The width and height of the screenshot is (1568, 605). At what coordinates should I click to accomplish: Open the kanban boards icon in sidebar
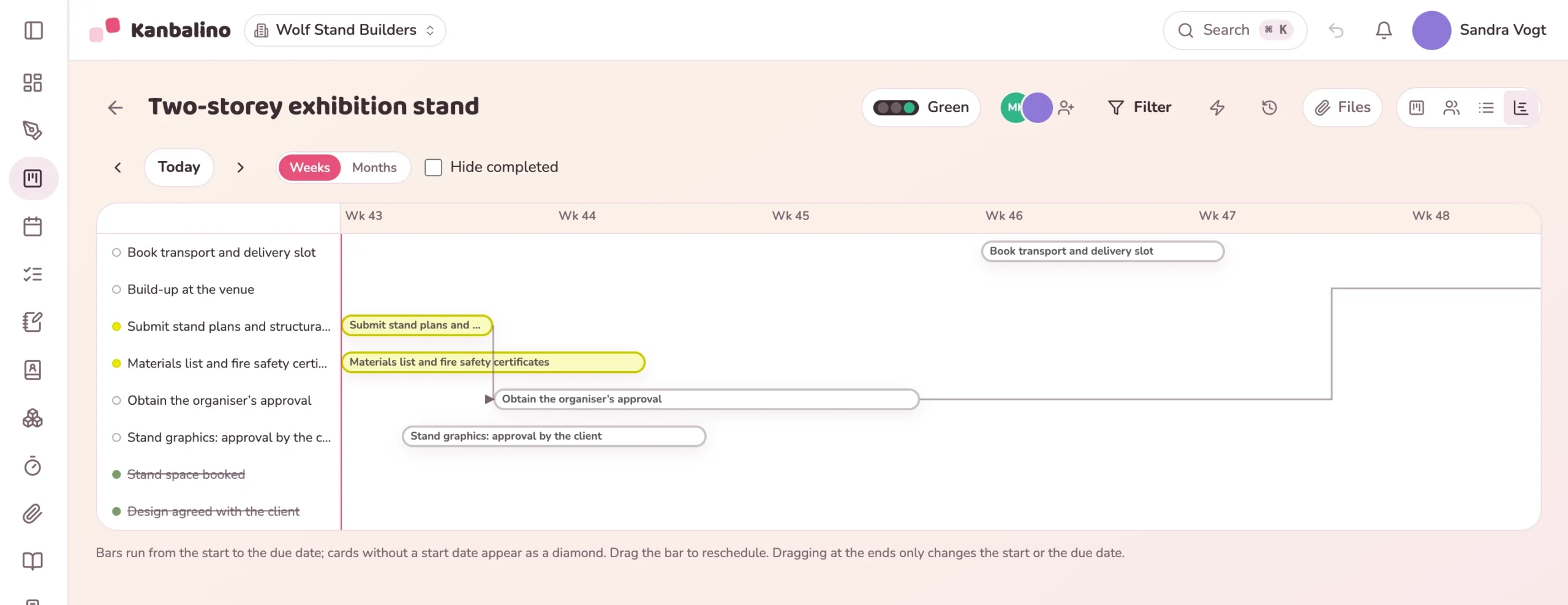click(x=33, y=178)
